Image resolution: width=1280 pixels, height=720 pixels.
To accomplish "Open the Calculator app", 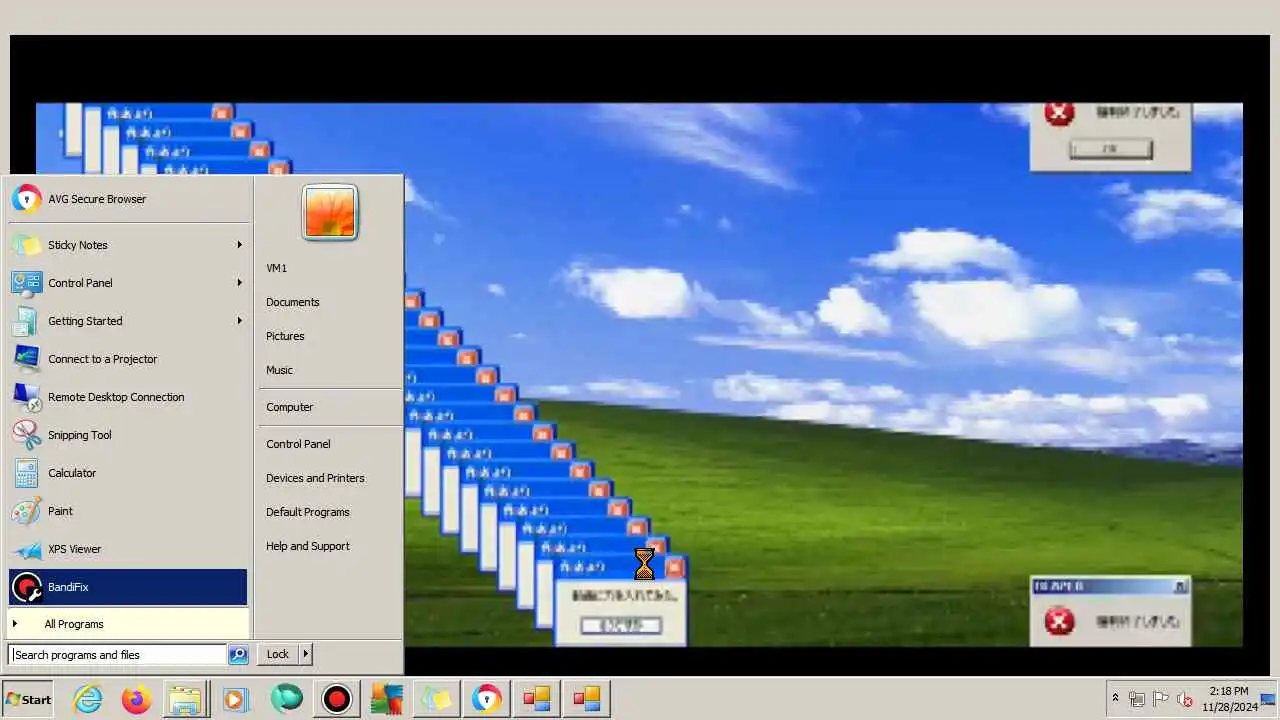I will pos(128,473).
